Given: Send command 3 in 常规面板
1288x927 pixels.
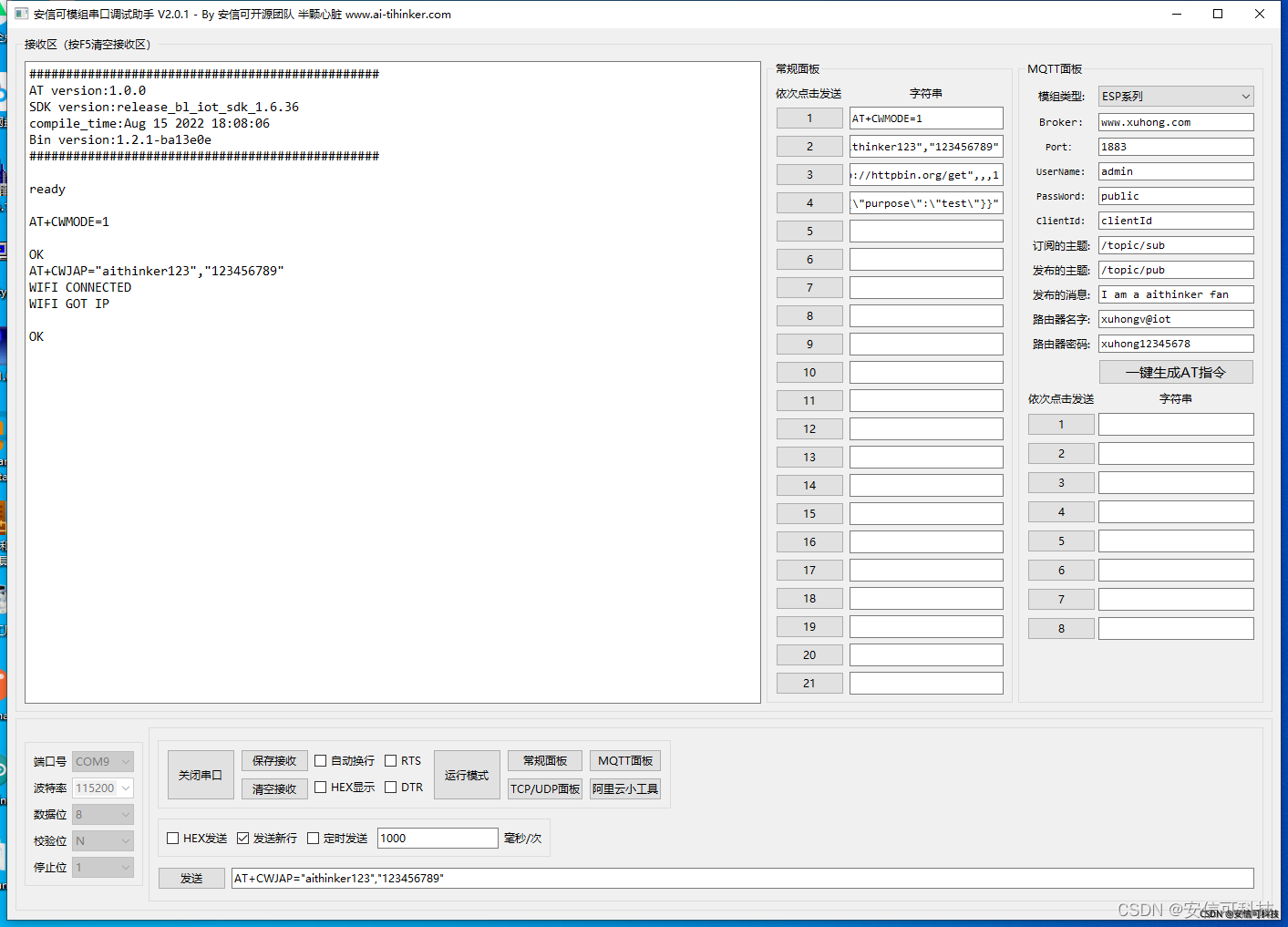Looking at the screenshot, I should (809, 174).
